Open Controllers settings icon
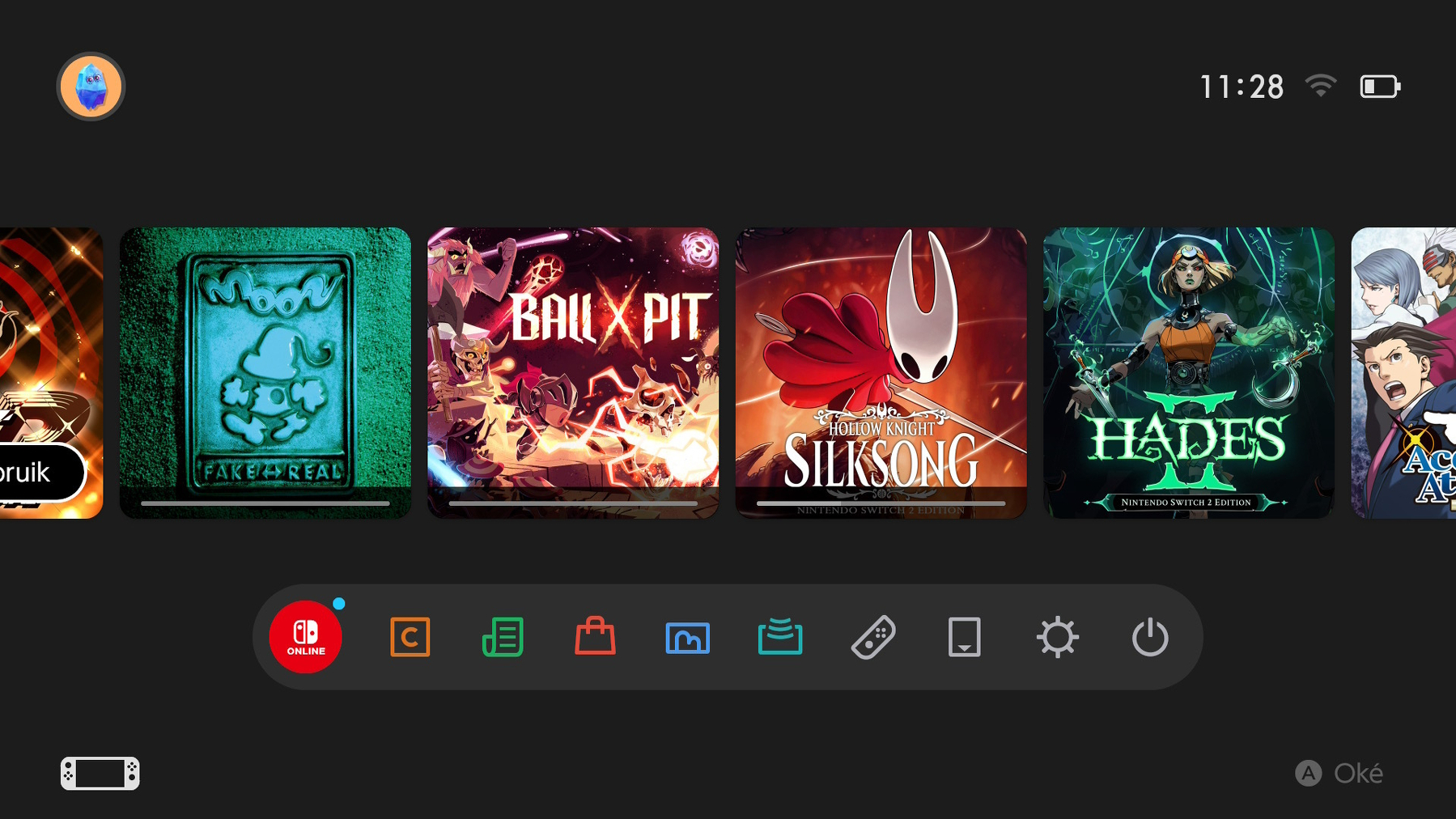Viewport: 1456px width, 819px height. (x=872, y=637)
